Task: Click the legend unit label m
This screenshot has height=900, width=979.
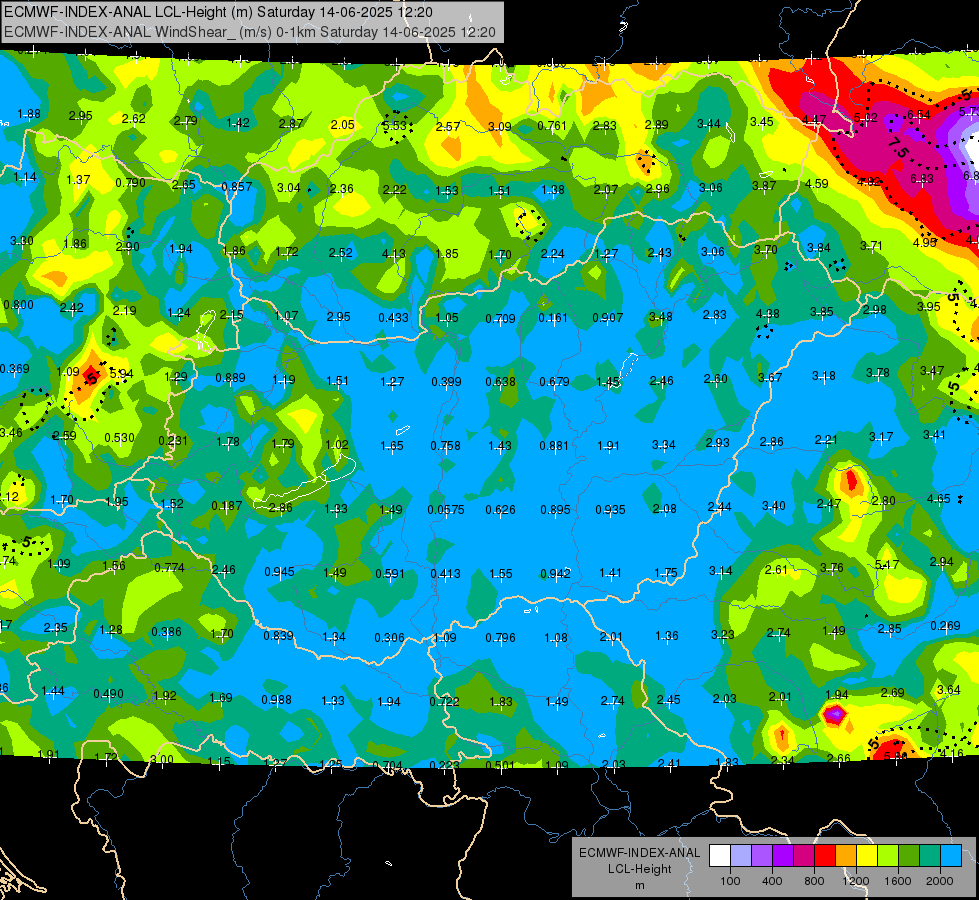Action: tap(639, 886)
